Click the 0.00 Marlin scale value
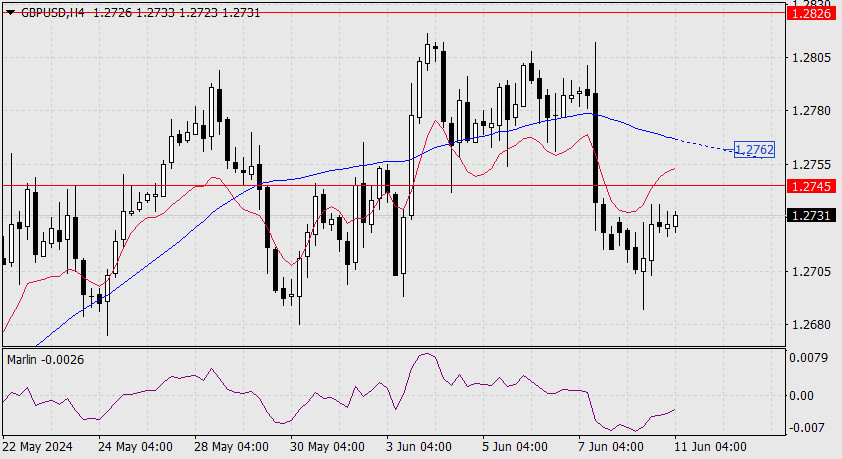Screen dimensions: 842x459 point(802,396)
